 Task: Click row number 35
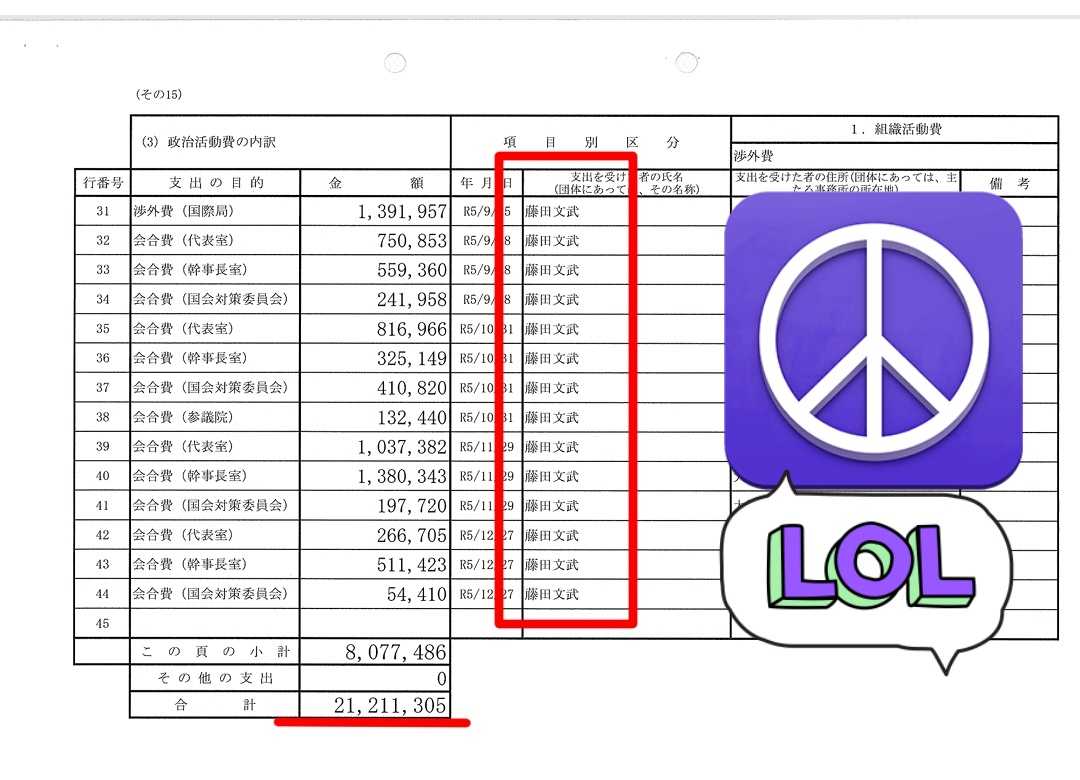click(103, 329)
